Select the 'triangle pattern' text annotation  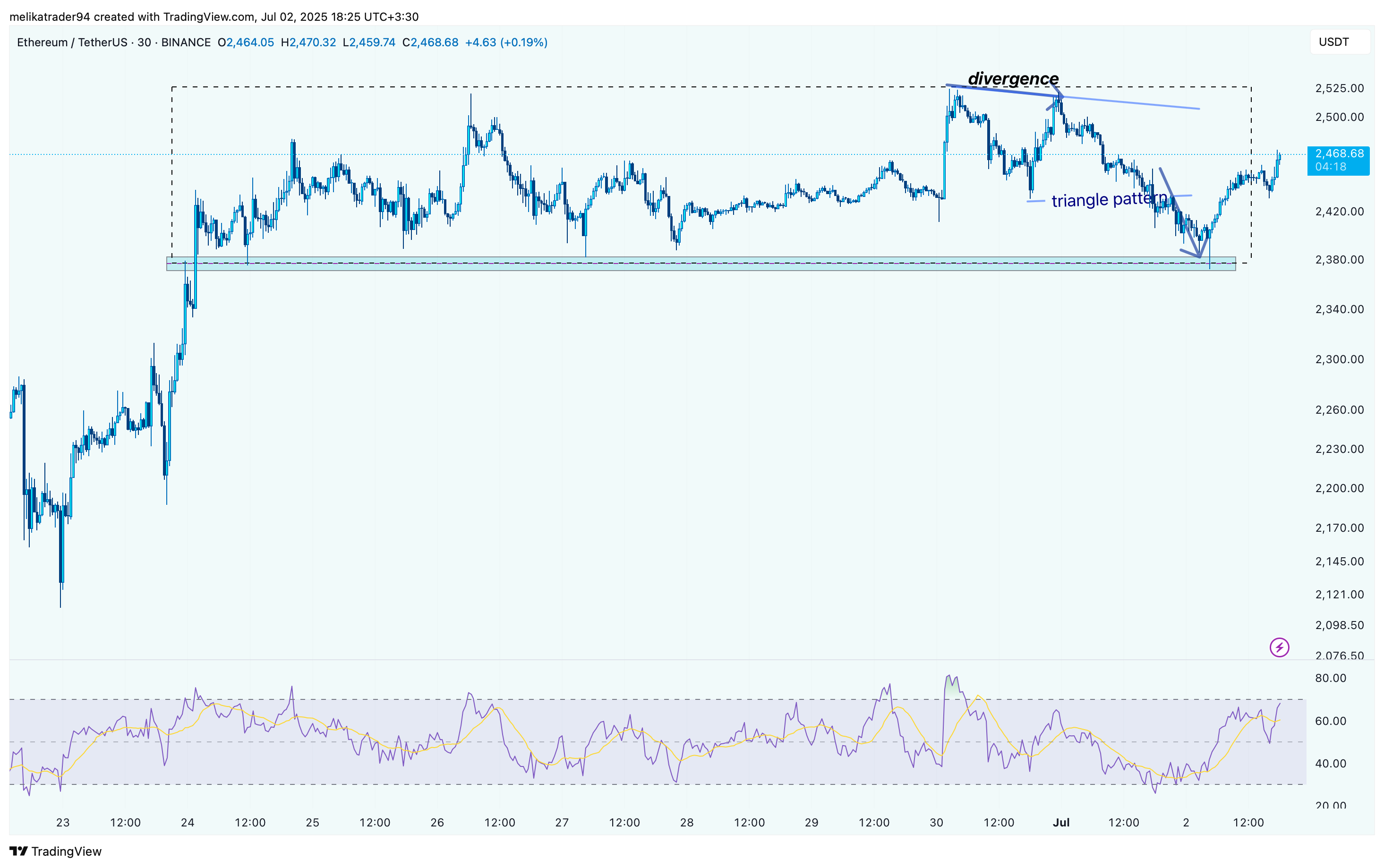pos(1109,200)
